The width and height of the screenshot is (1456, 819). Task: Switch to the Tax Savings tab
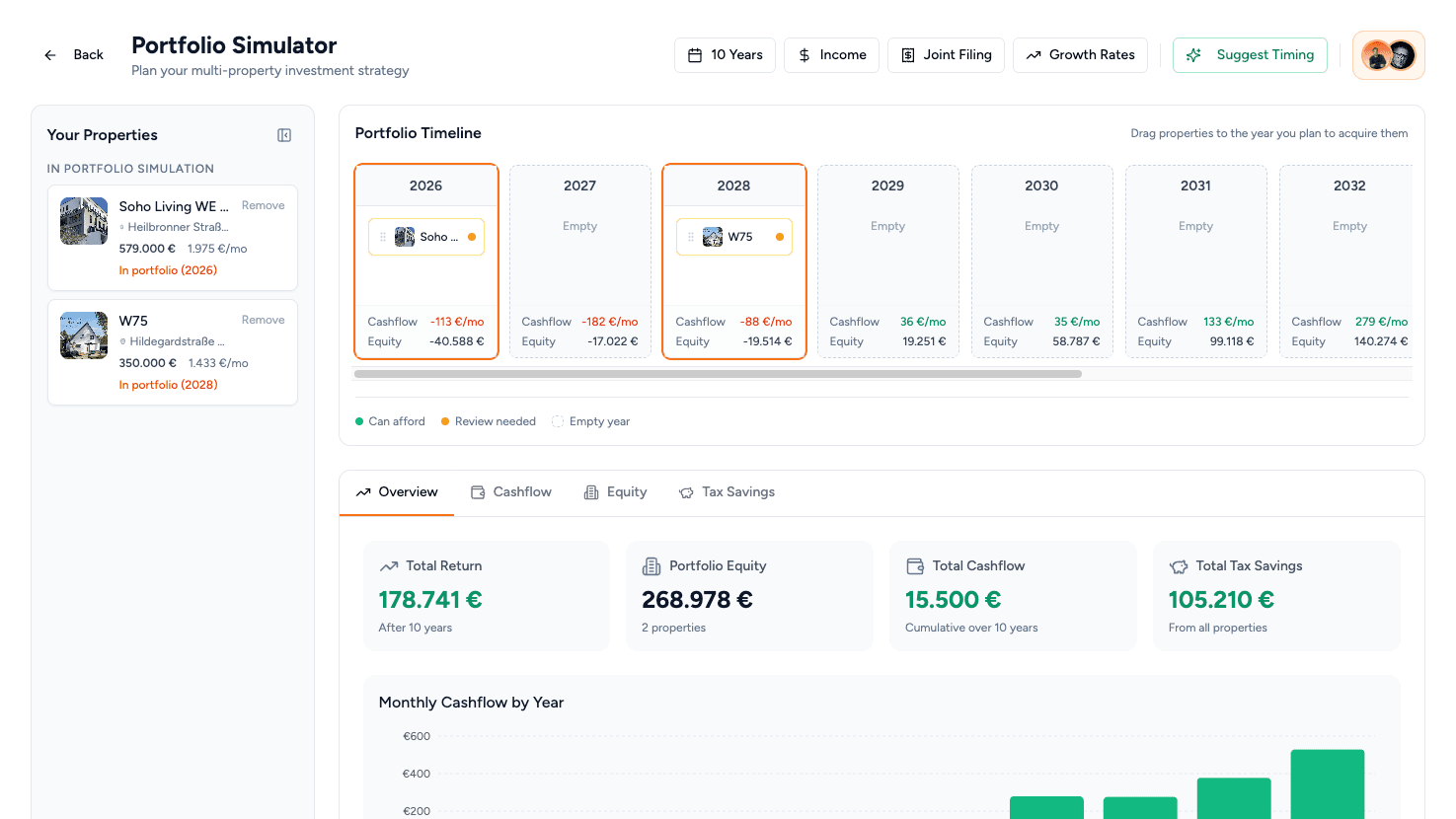coord(727,492)
